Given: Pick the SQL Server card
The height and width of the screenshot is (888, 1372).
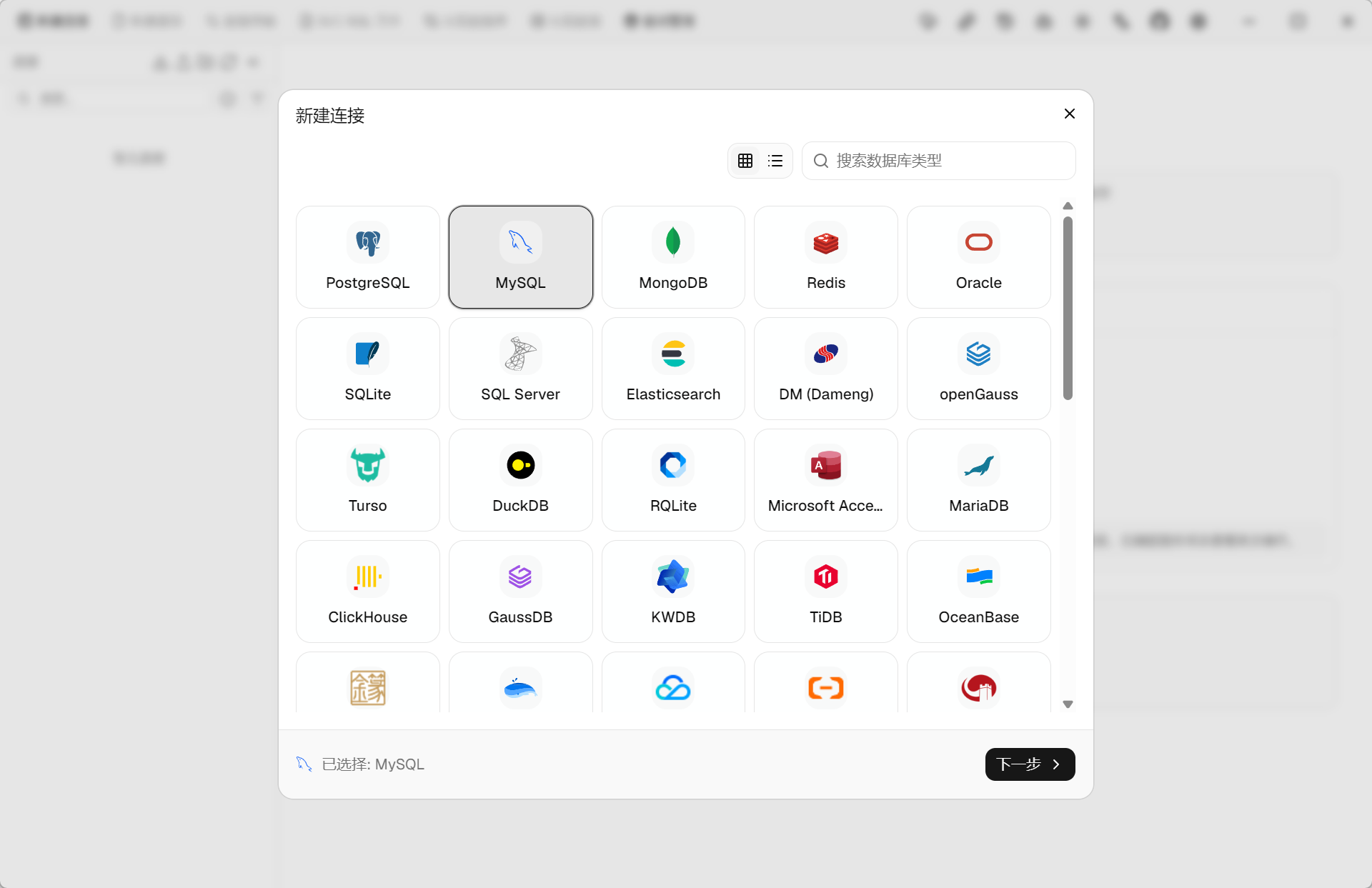Looking at the screenshot, I should (521, 369).
